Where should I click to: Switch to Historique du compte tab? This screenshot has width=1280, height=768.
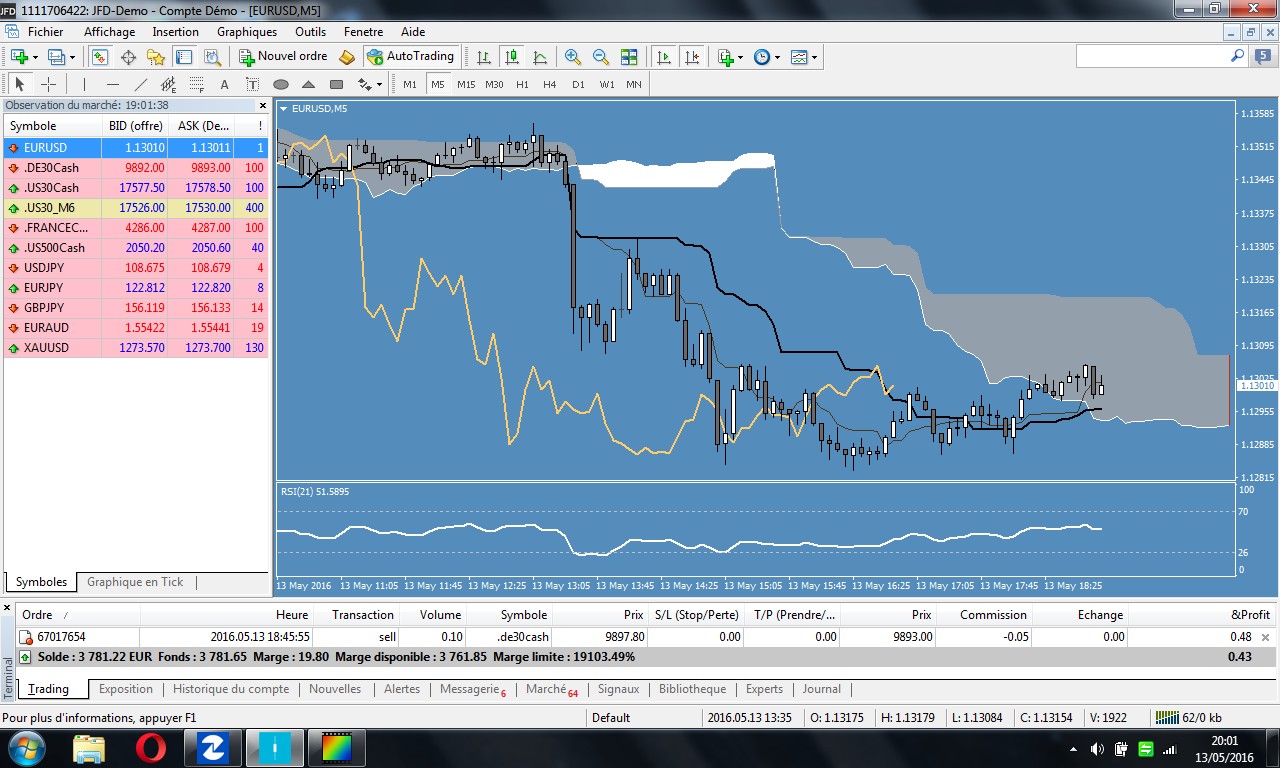tap(231, 689)
